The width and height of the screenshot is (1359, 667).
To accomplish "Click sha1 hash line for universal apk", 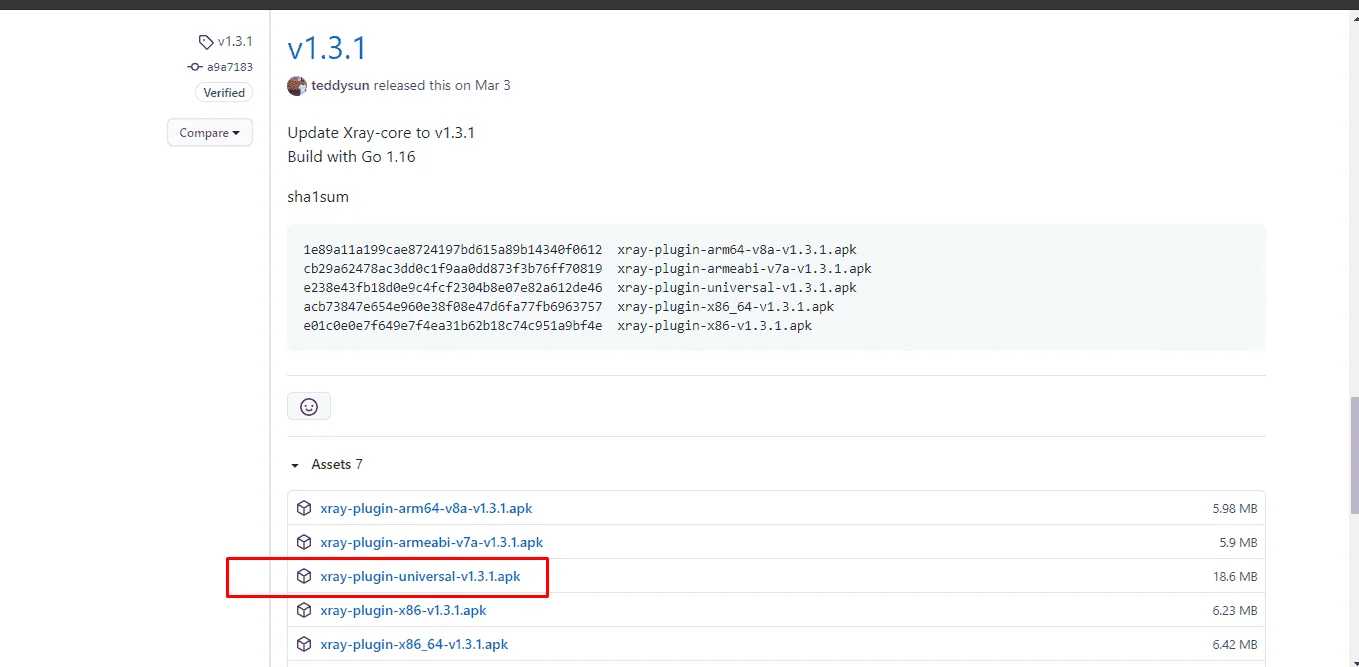I will 580,288.
